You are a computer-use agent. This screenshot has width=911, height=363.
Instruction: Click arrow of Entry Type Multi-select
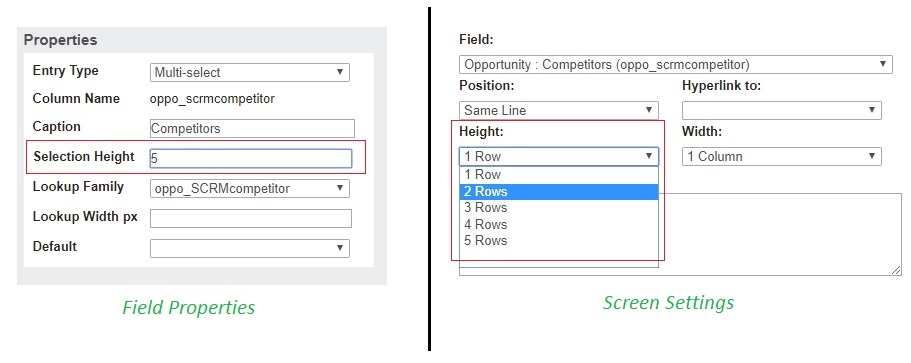[x=340, y=73]
